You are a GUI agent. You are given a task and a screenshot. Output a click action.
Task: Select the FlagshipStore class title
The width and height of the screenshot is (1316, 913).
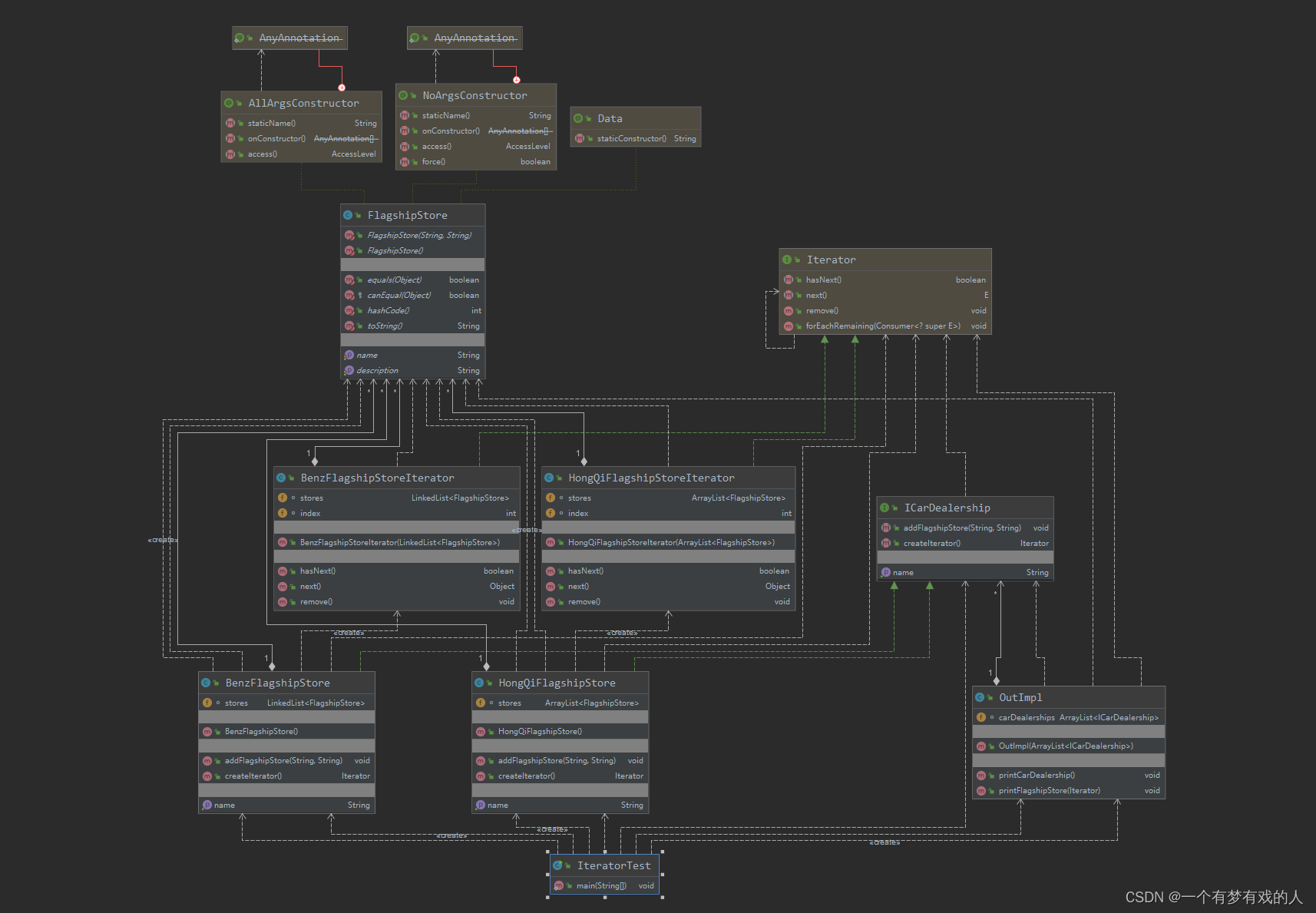click(407, 215)
